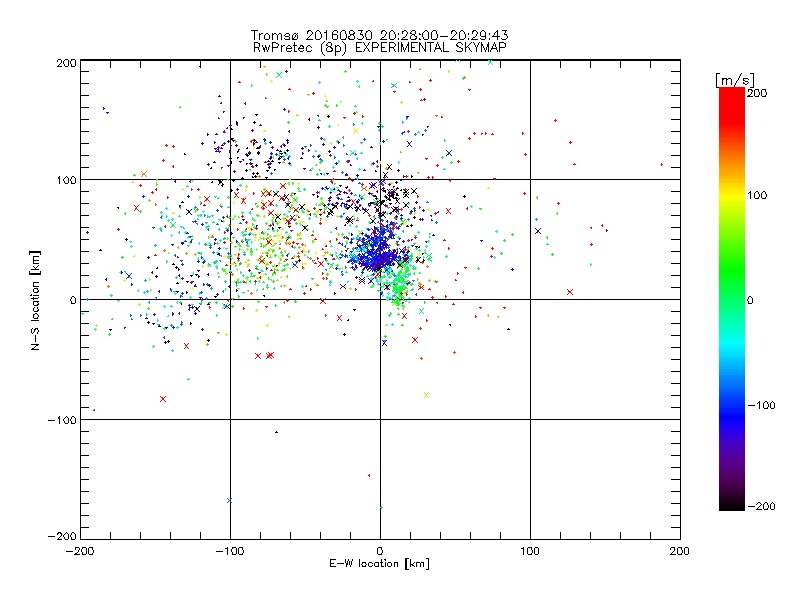The width and height of the screenshot is (800, 600).
Task: Click the y-axis tick label '-200'
Action: pyautogui.click(x=62, y=536)
